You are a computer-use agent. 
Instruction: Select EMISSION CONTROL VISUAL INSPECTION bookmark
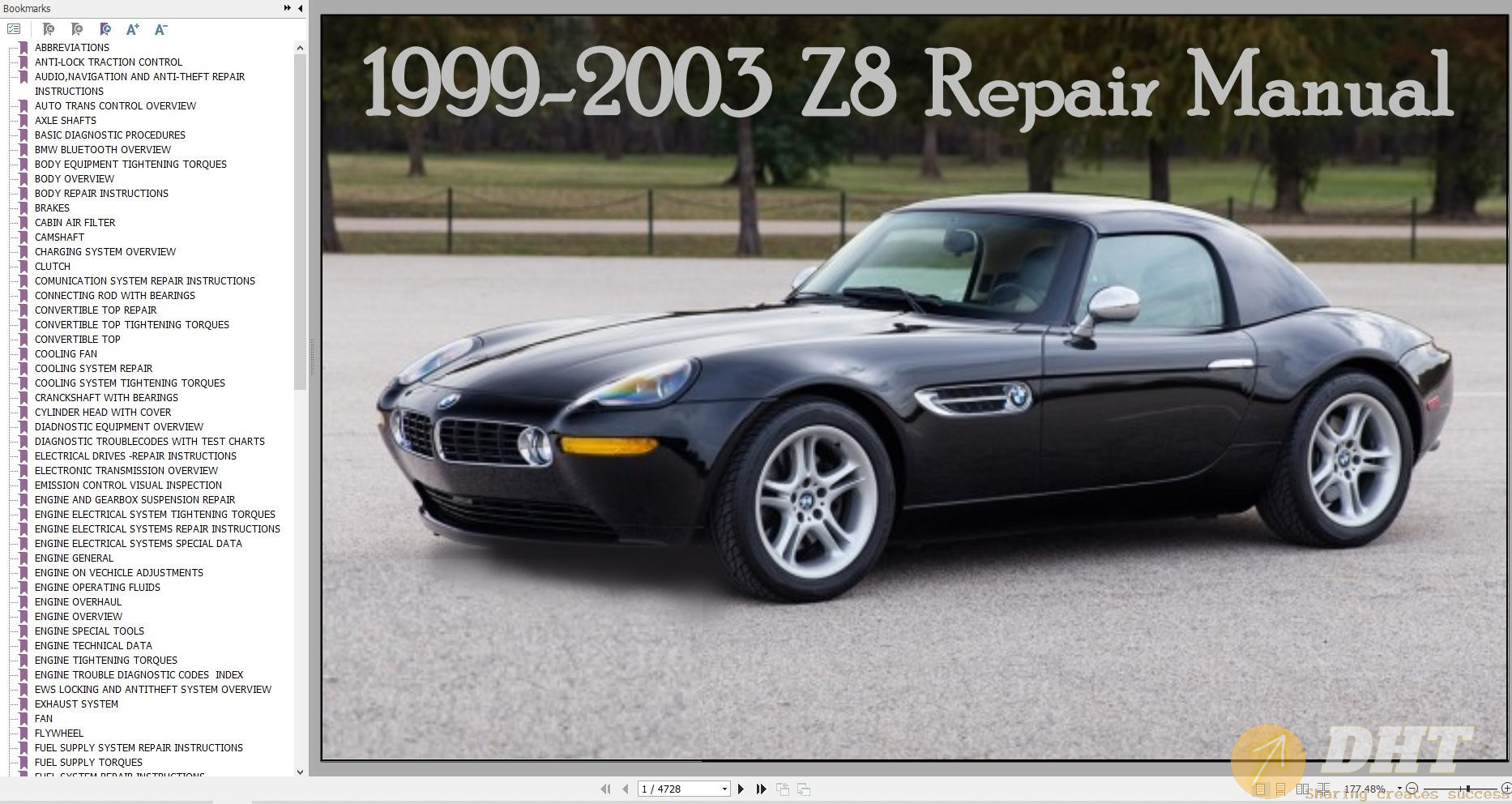click(x=128, y=485)
